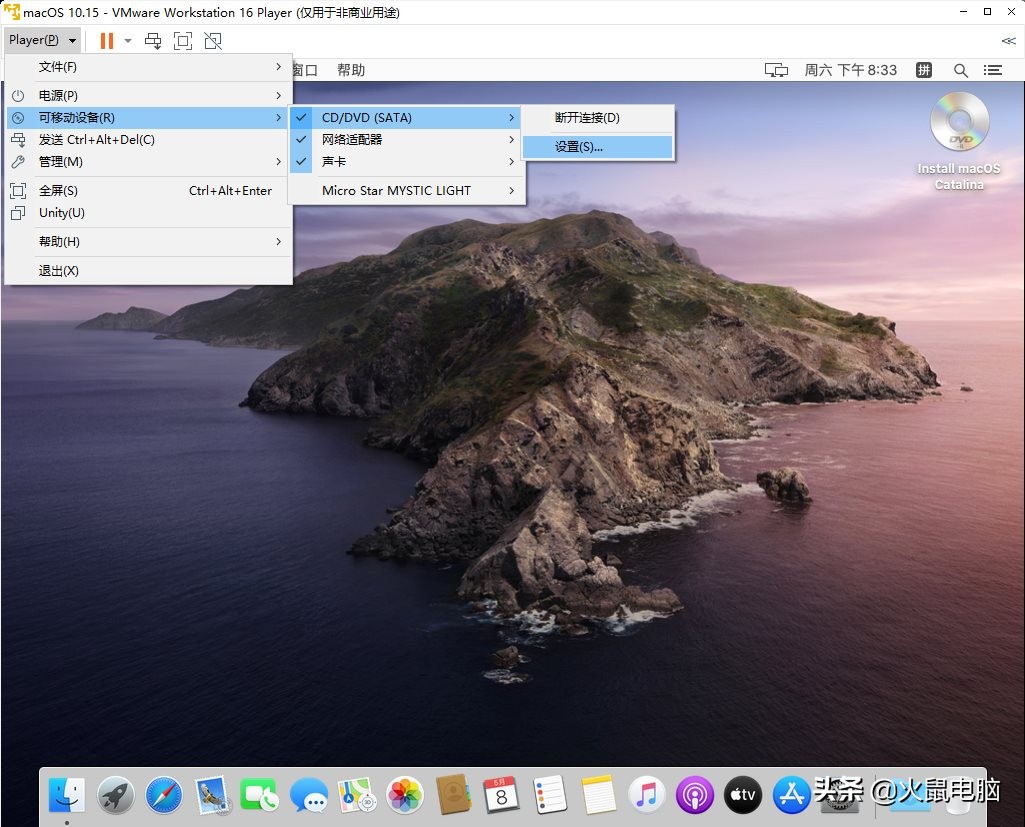
Task: Open Music from the Dock
Action: (x=647, y=795)
